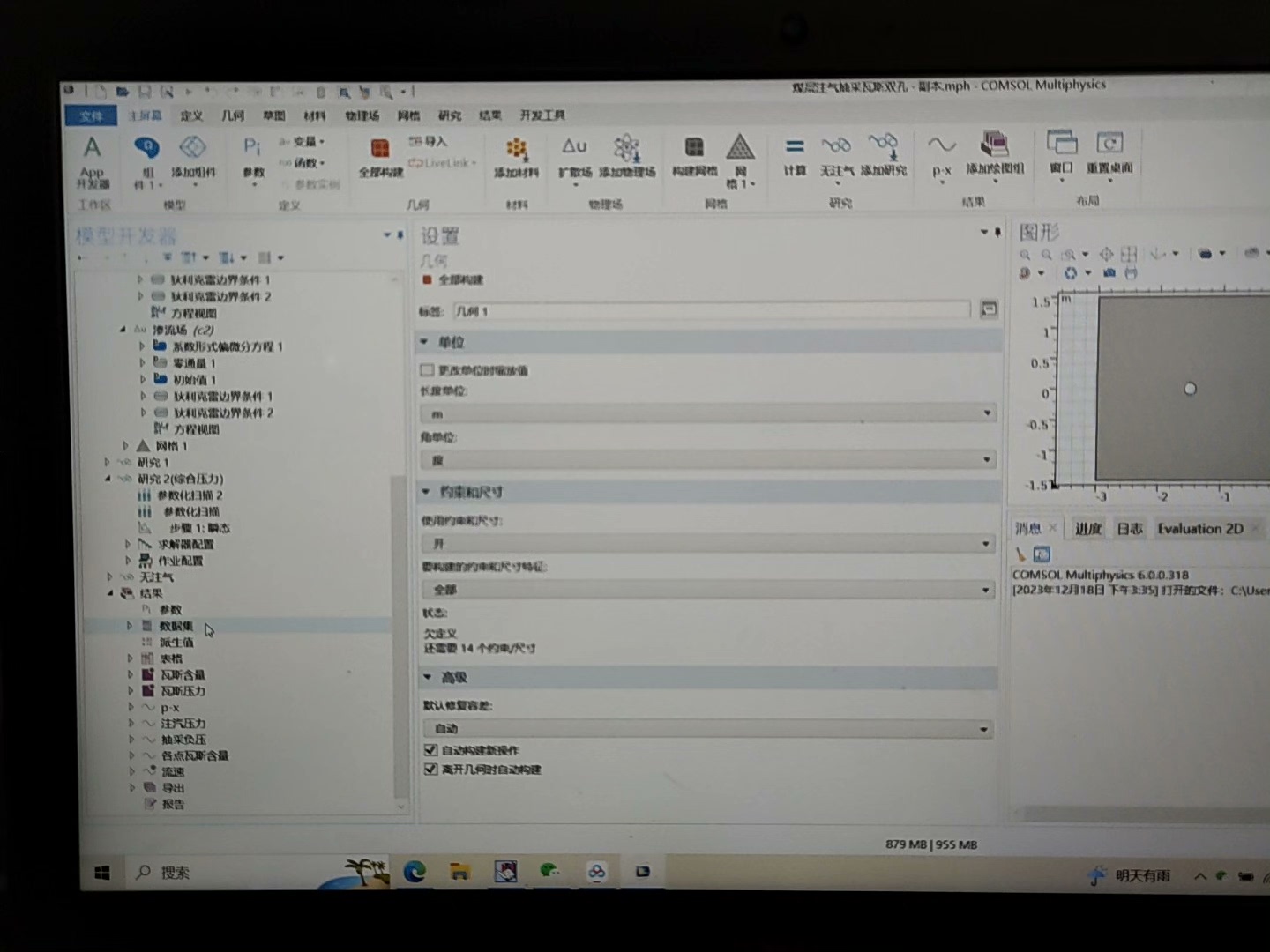The width and height of the screenshot is (1270, 952).
Task: Click zoom in icon in 图形 toolbar
Action: click(x=1025, y=255)
